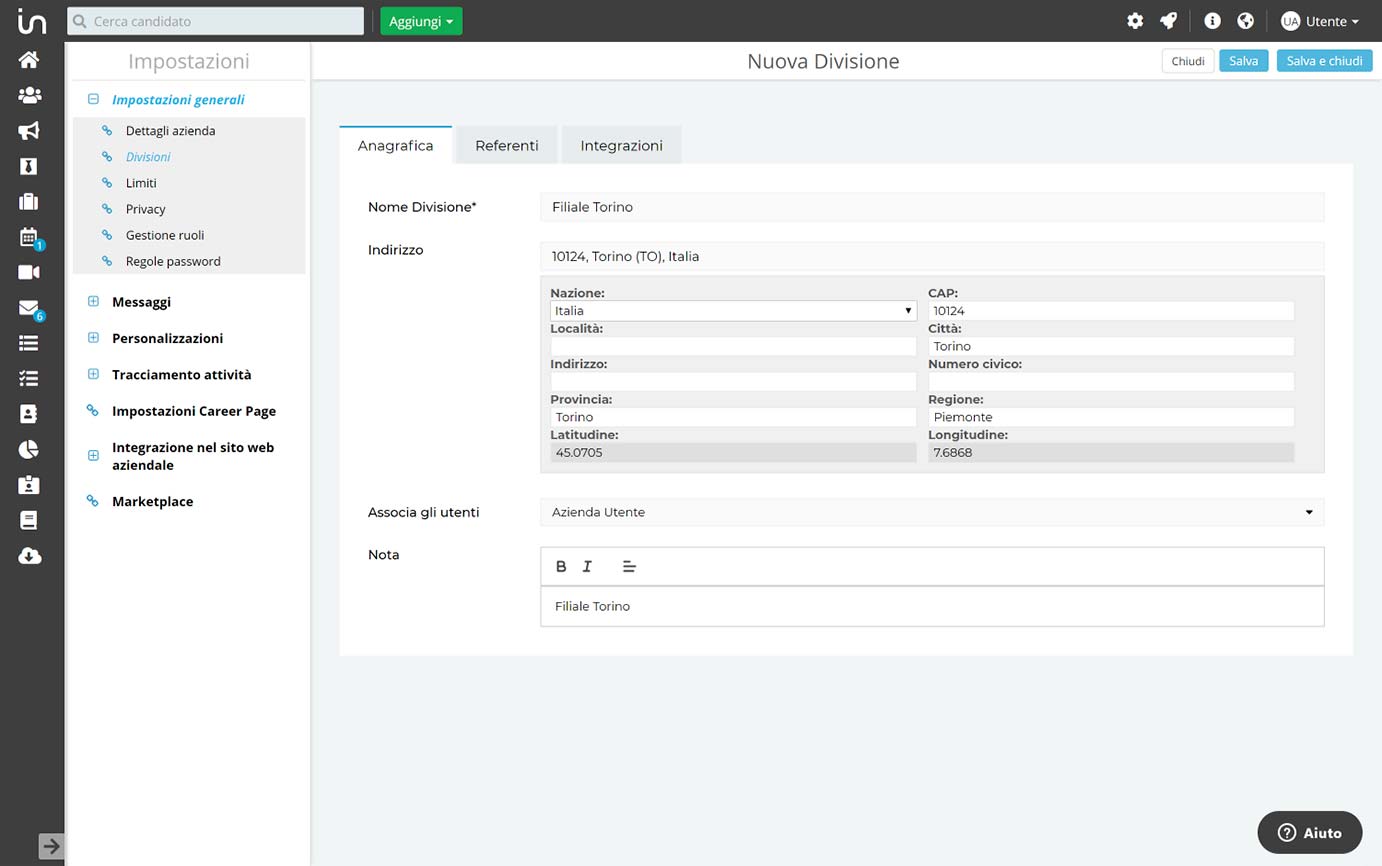The height and width of the screenshot is (866, 1382).
Task: Open the candidates group icon in the sidebar
Action: point(29,95)
